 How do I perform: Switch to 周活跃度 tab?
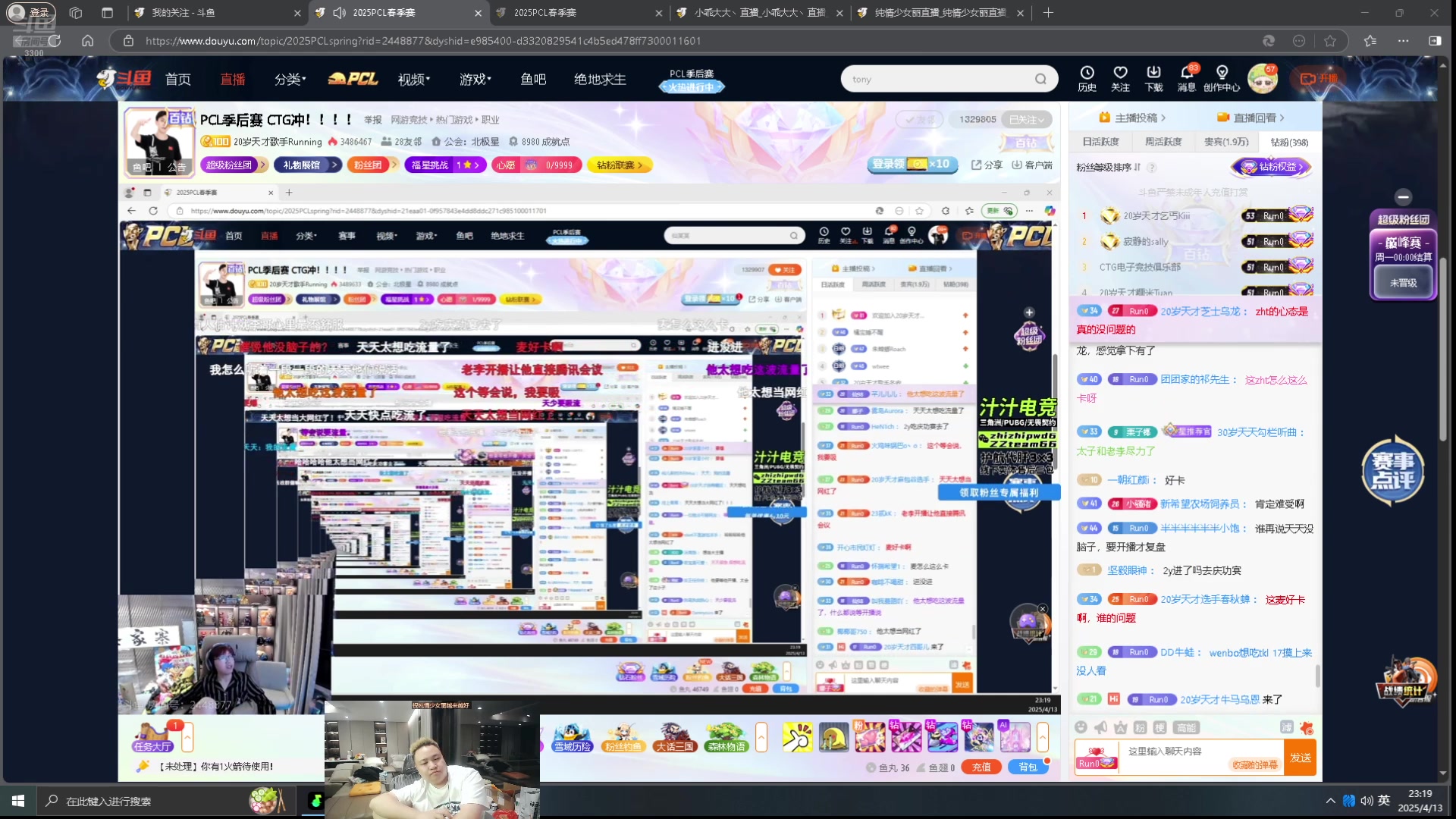coord(1163,142)
